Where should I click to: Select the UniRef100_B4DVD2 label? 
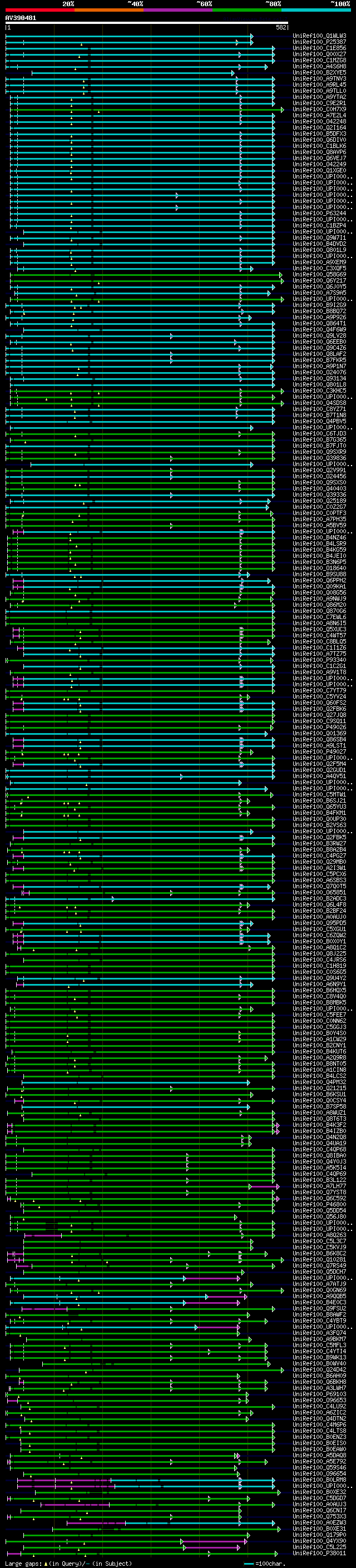click(319, 244)
